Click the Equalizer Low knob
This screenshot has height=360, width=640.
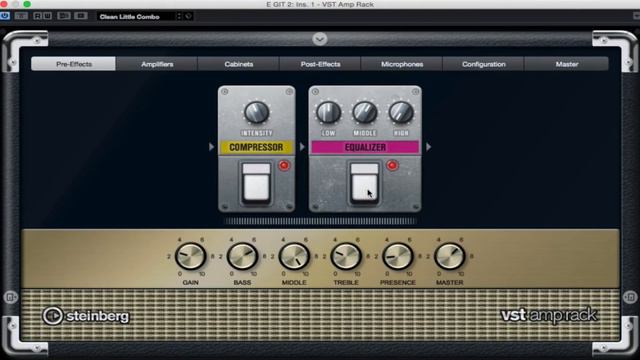(x=328, y=112)
